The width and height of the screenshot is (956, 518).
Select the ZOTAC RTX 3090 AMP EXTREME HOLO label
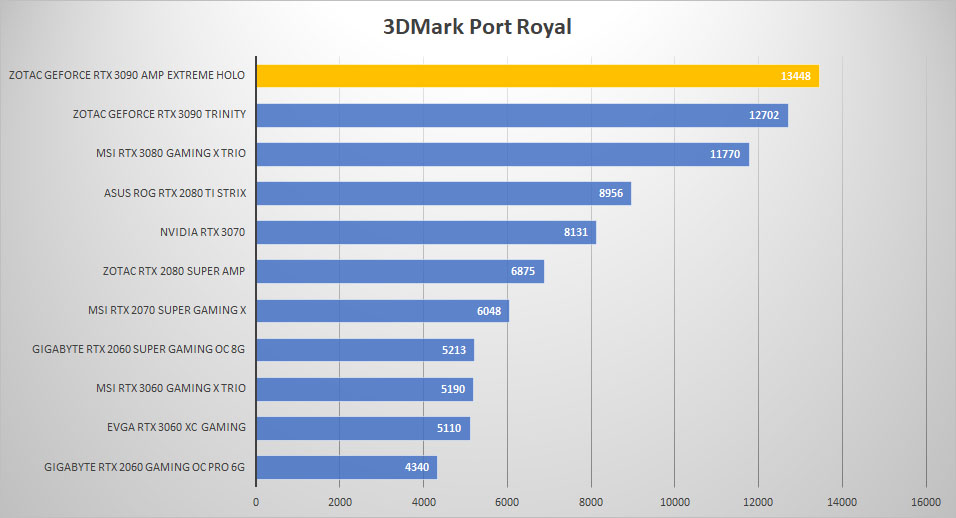127,75
